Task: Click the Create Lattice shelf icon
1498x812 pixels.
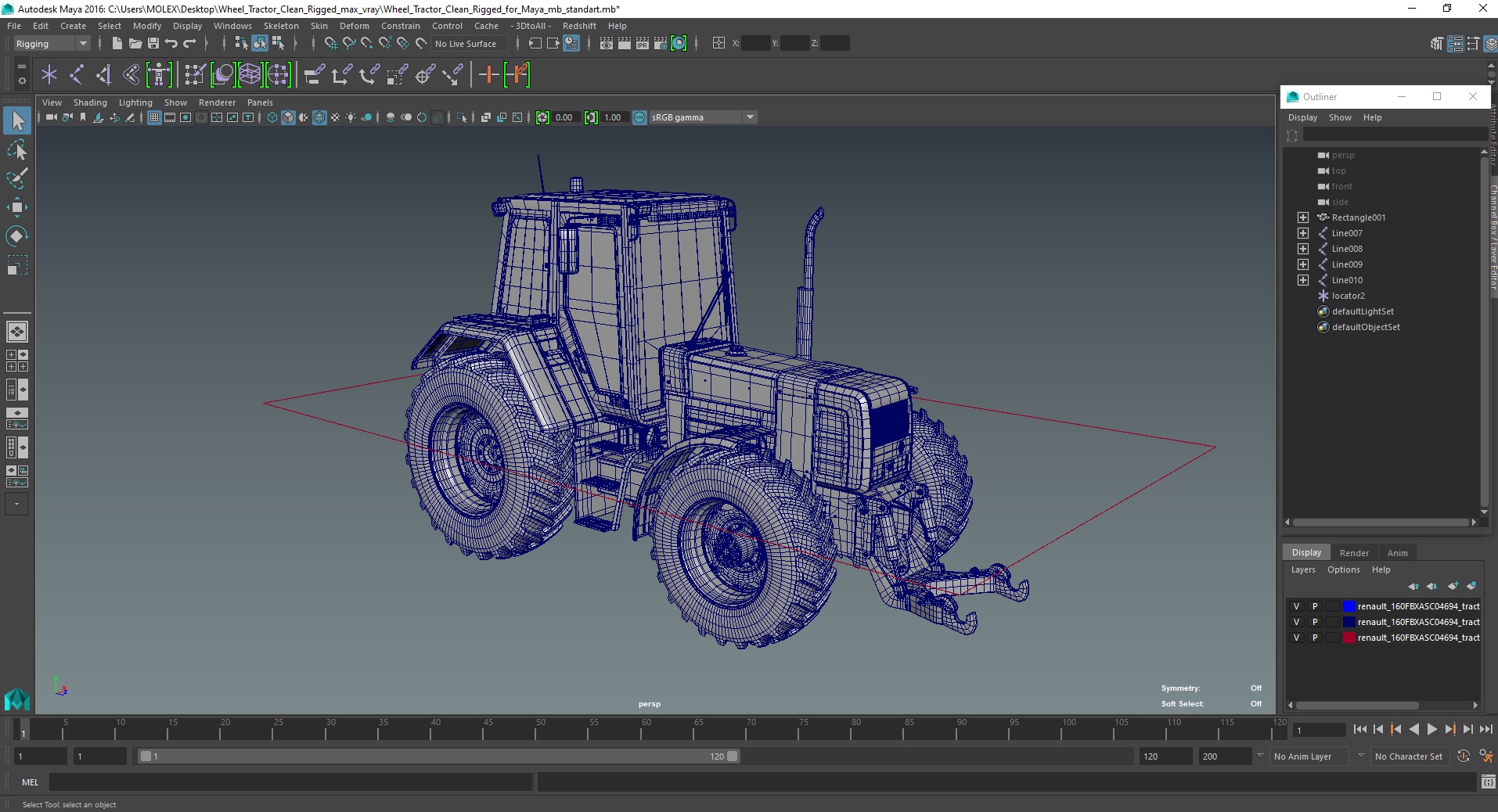Action: coord(250,75)
